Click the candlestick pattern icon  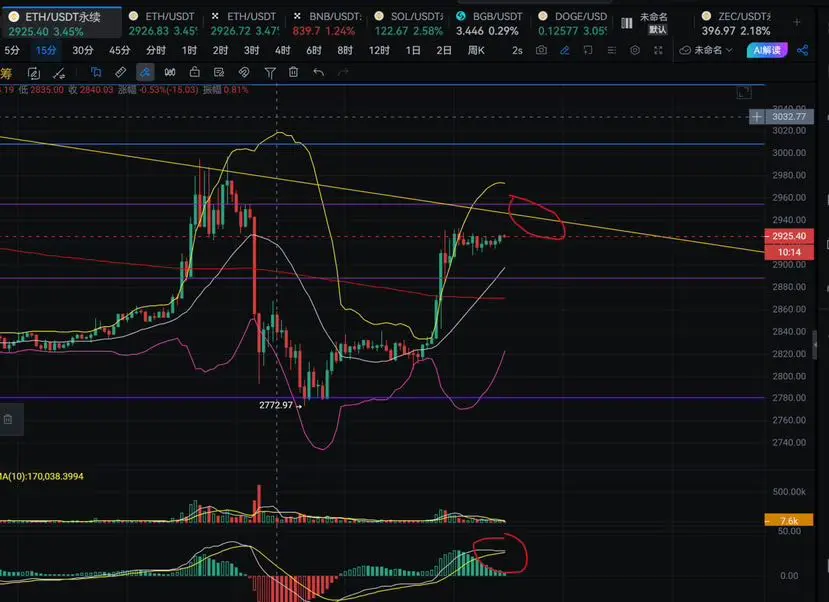click(x=170, y=72)
